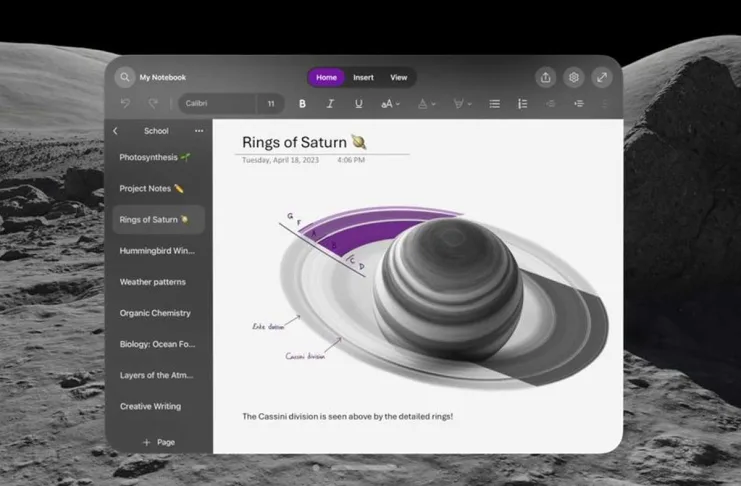Change the font size 11 field
Screen dimensions: 741x486
point(271,104)
